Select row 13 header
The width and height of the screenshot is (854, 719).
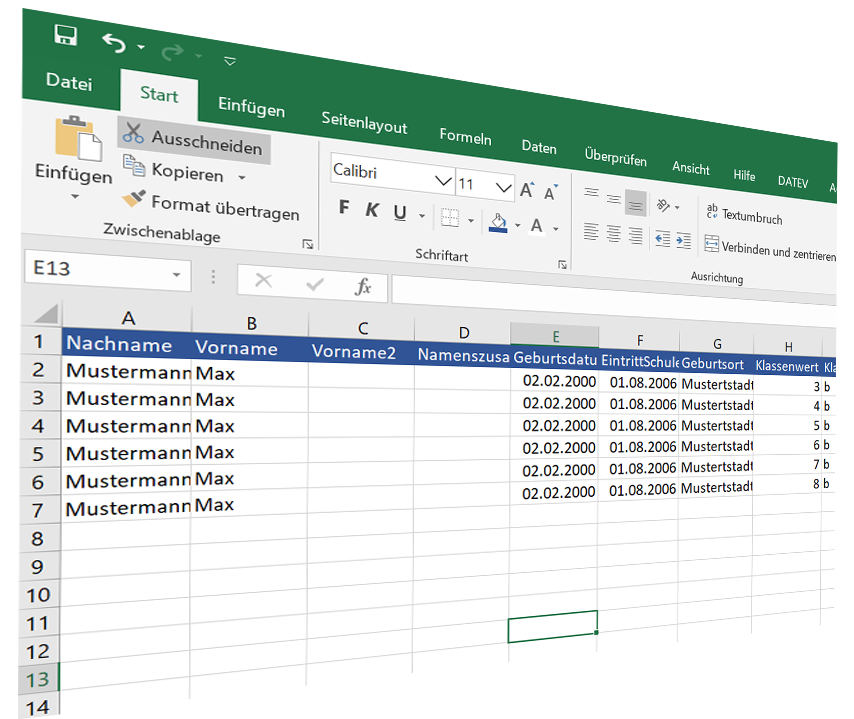(x=38, y=679)
